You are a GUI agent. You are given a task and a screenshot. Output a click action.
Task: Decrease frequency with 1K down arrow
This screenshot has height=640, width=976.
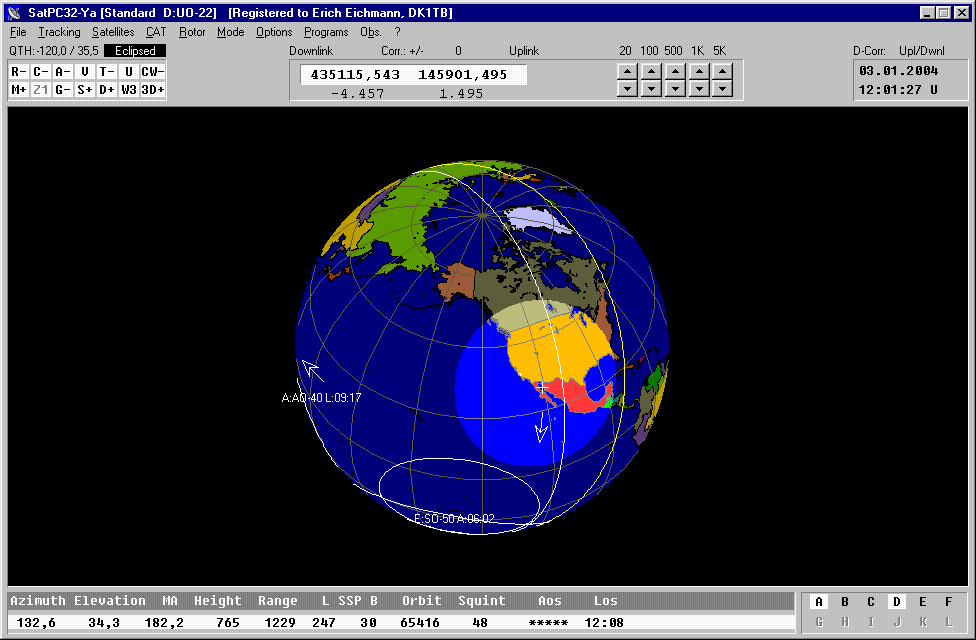[x=699, y=89]
